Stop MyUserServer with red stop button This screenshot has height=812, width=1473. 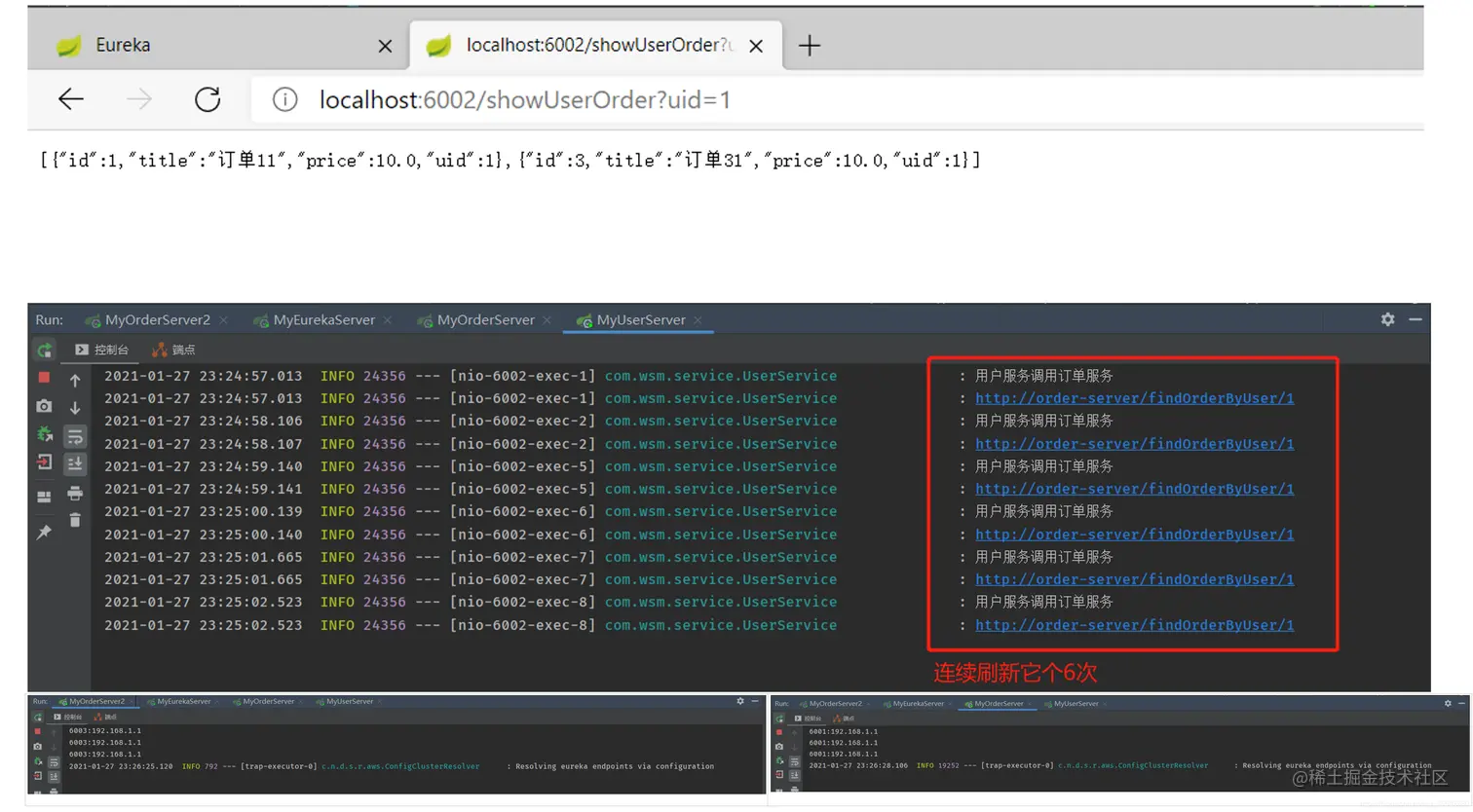(44, 377)
